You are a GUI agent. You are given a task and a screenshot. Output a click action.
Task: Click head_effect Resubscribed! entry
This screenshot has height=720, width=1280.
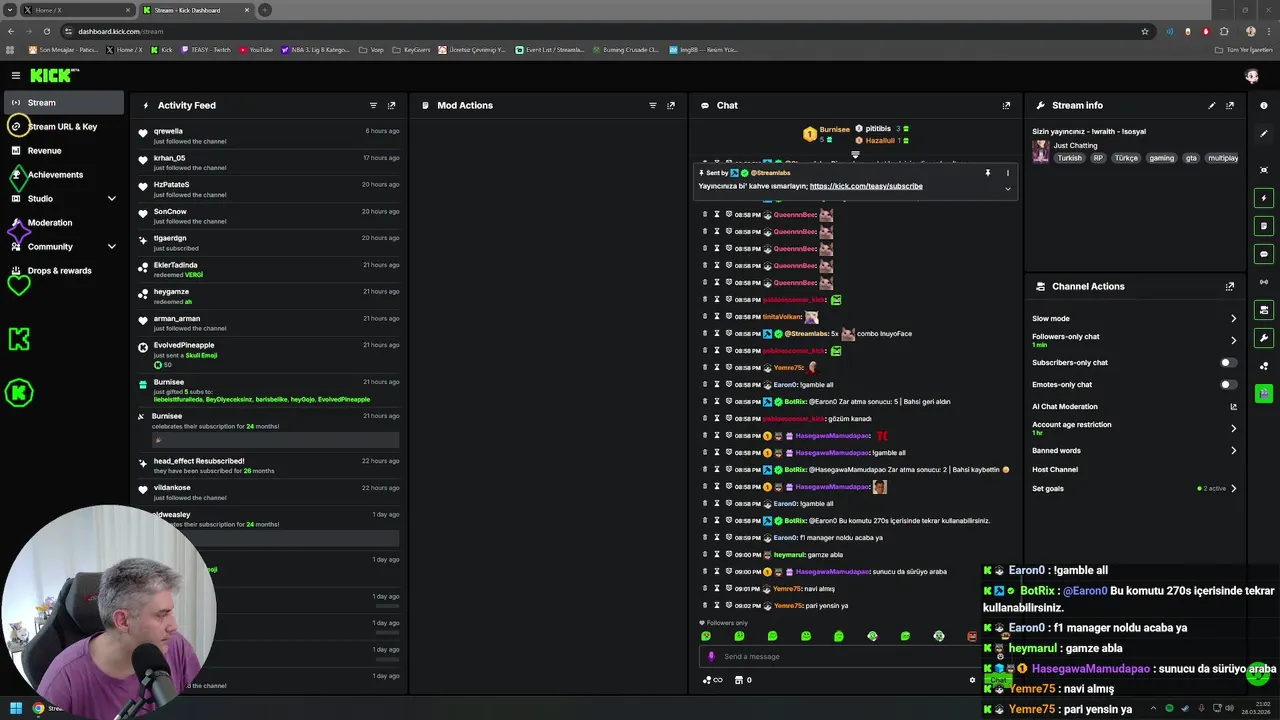pyautogui.click(x=199, y=462)
